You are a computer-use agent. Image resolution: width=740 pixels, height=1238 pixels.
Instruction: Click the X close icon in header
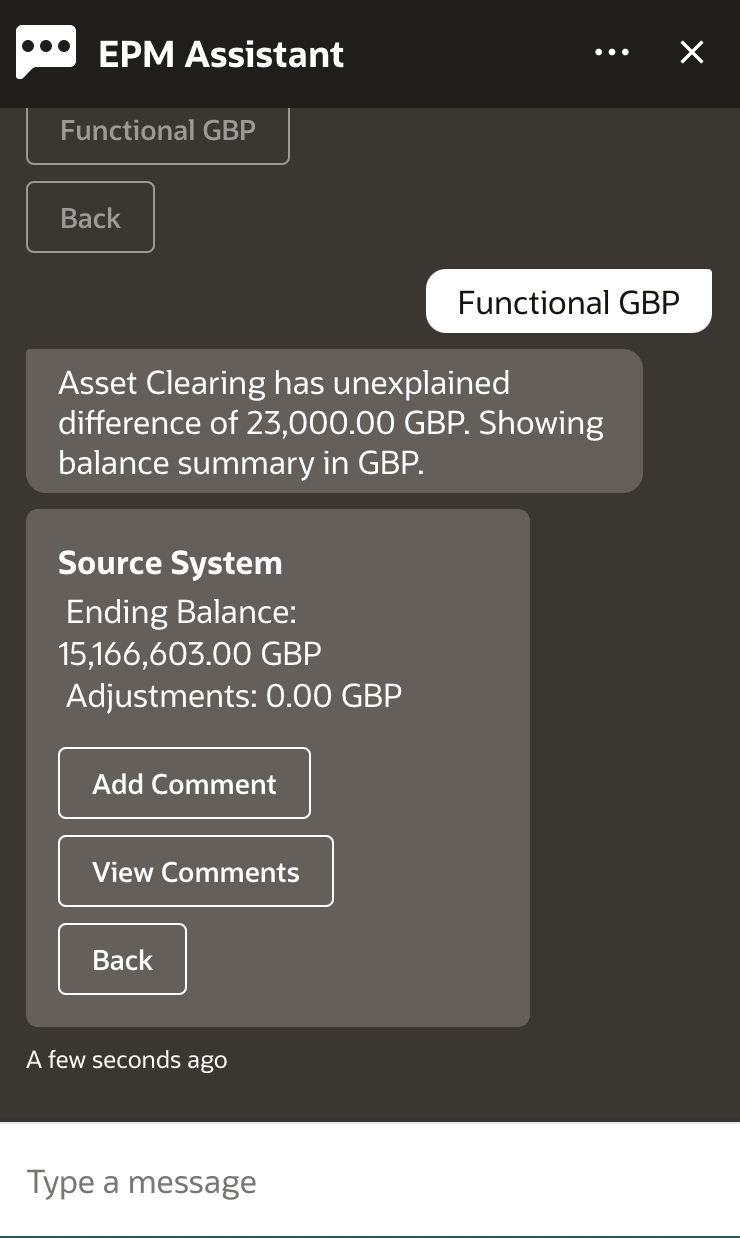(691, 53)
